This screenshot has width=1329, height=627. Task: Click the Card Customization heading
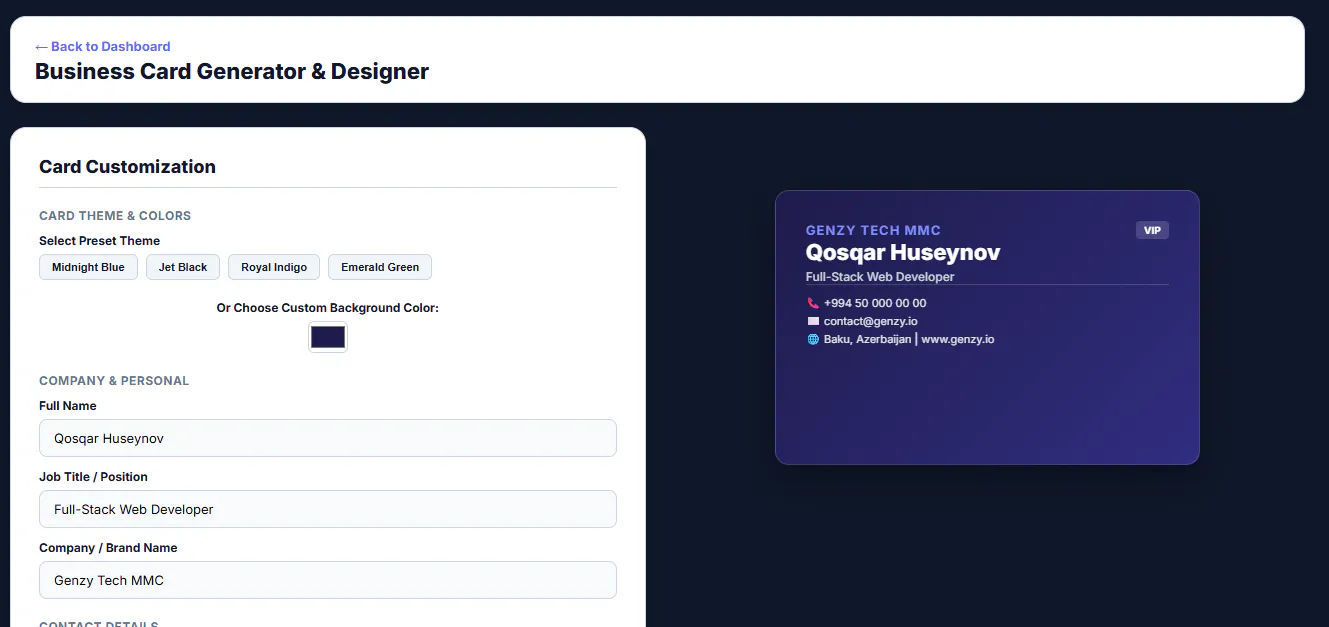tap(127, 167)
